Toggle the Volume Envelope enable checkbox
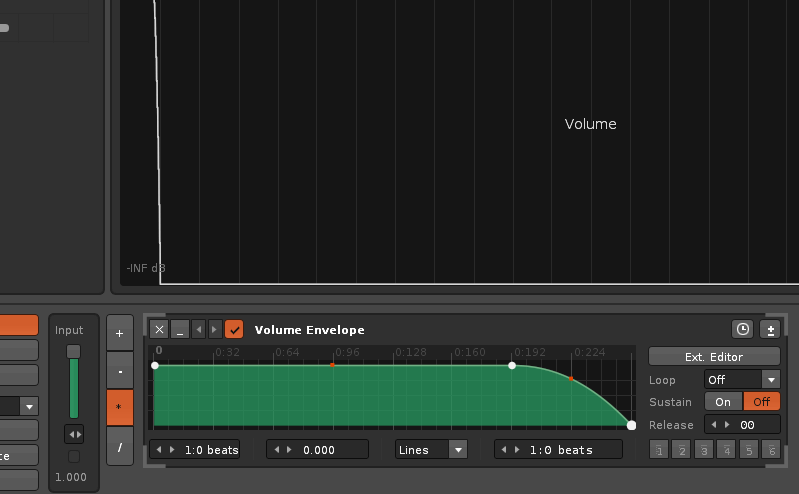Image resolution: width=799 pixels, height=494 pixels. coord(234,329)
